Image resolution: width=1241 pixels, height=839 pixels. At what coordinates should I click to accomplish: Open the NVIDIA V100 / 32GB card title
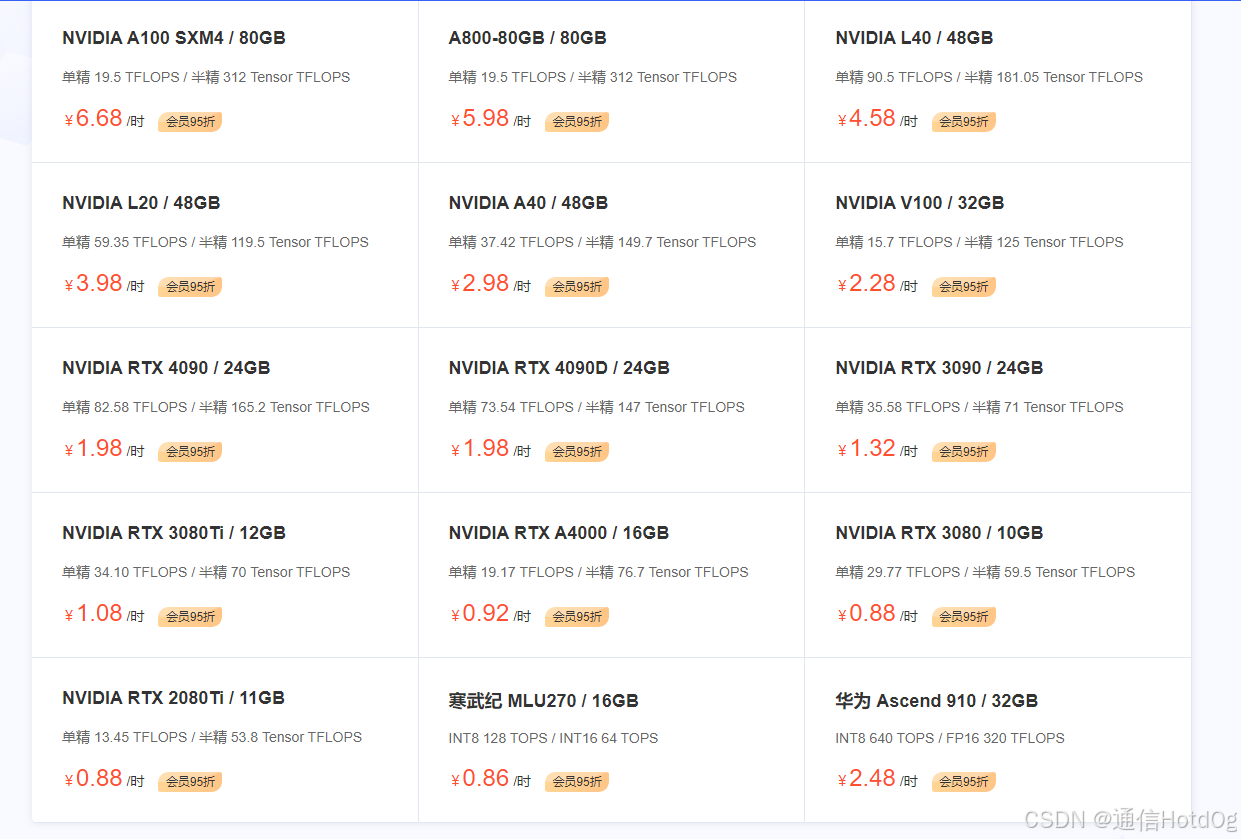[920, 203]
